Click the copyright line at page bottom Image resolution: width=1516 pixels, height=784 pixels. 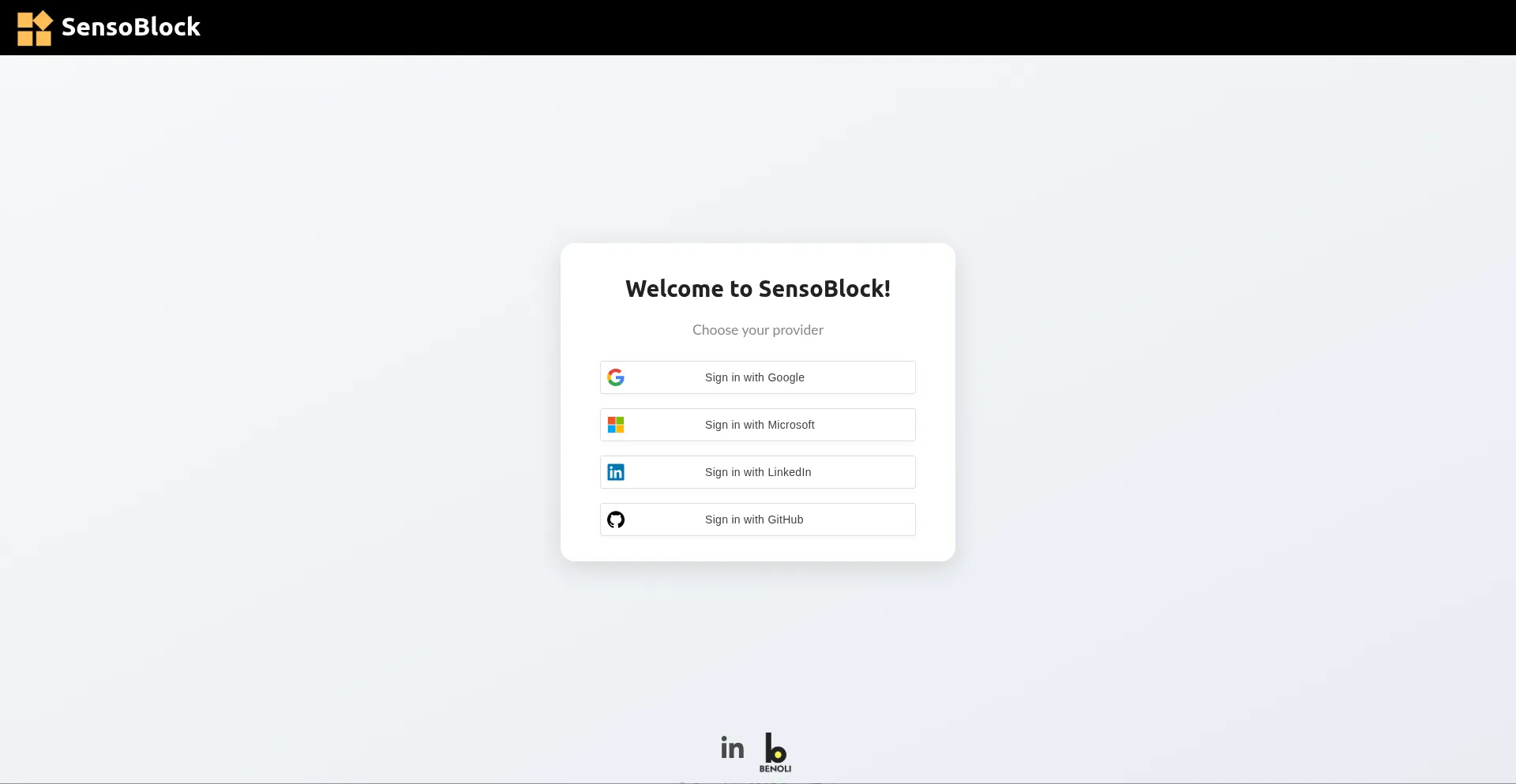tap(757, 781)
